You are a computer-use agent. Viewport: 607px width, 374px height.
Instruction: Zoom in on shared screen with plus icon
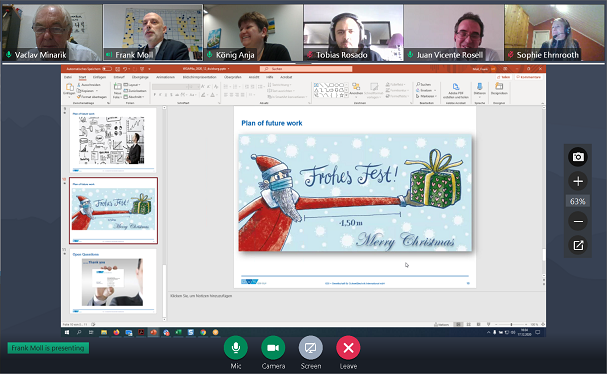click(x=578, y=181)
